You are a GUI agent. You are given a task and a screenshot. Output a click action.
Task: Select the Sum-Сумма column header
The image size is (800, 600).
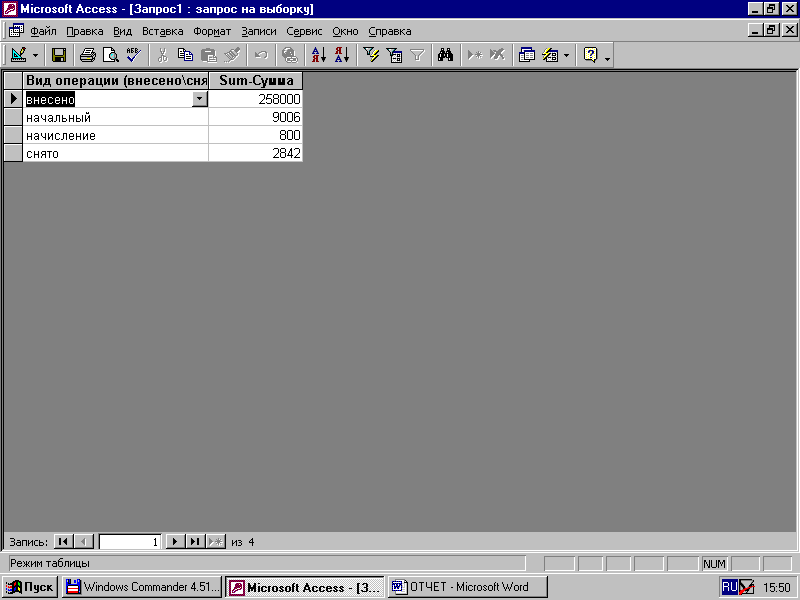point(256,81)
